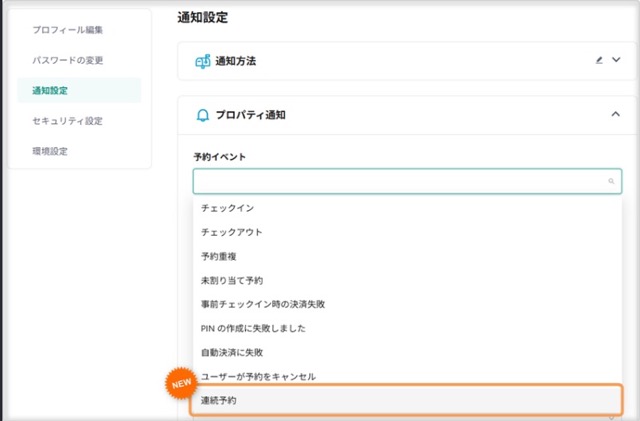Select チェックイン from the dropdown

(x=407, y=208)
